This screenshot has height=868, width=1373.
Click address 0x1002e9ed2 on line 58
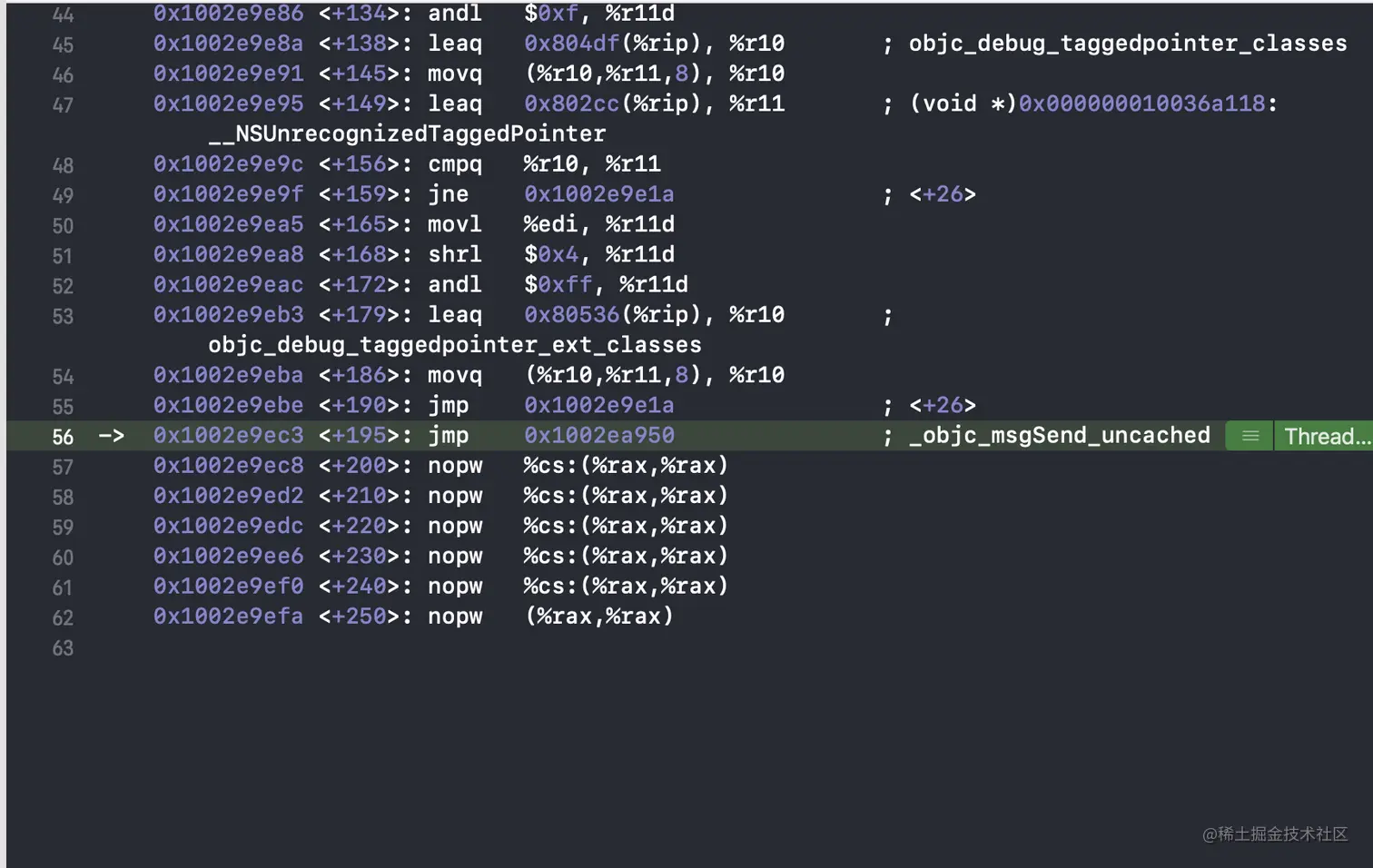click(228, 495)
